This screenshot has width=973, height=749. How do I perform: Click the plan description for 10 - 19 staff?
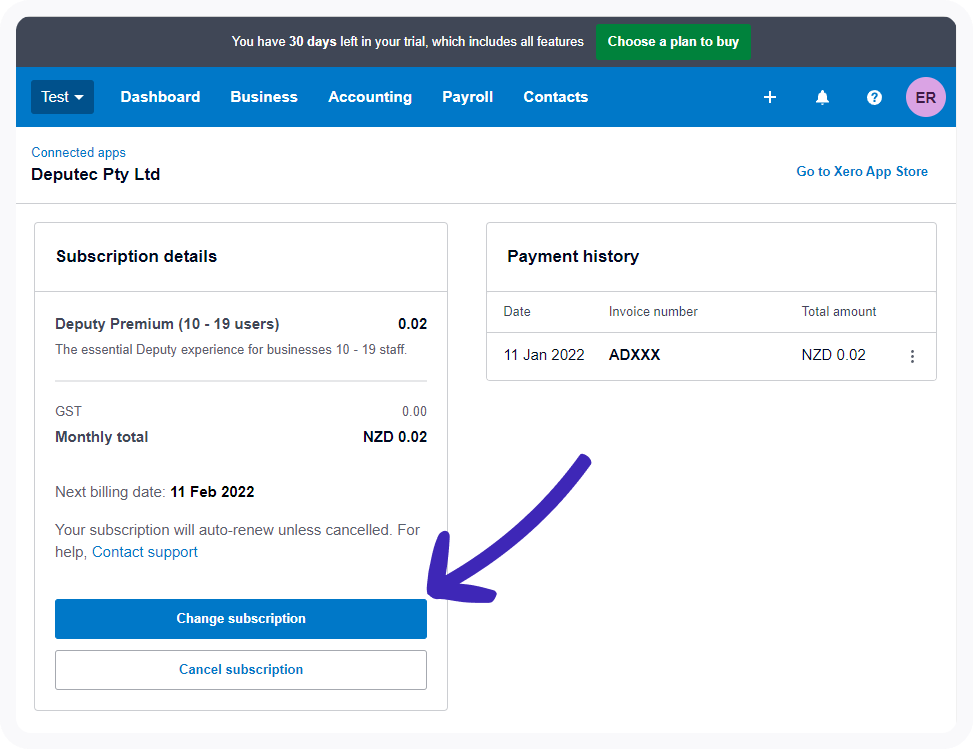pyautogui.click(x=231, y=349)
